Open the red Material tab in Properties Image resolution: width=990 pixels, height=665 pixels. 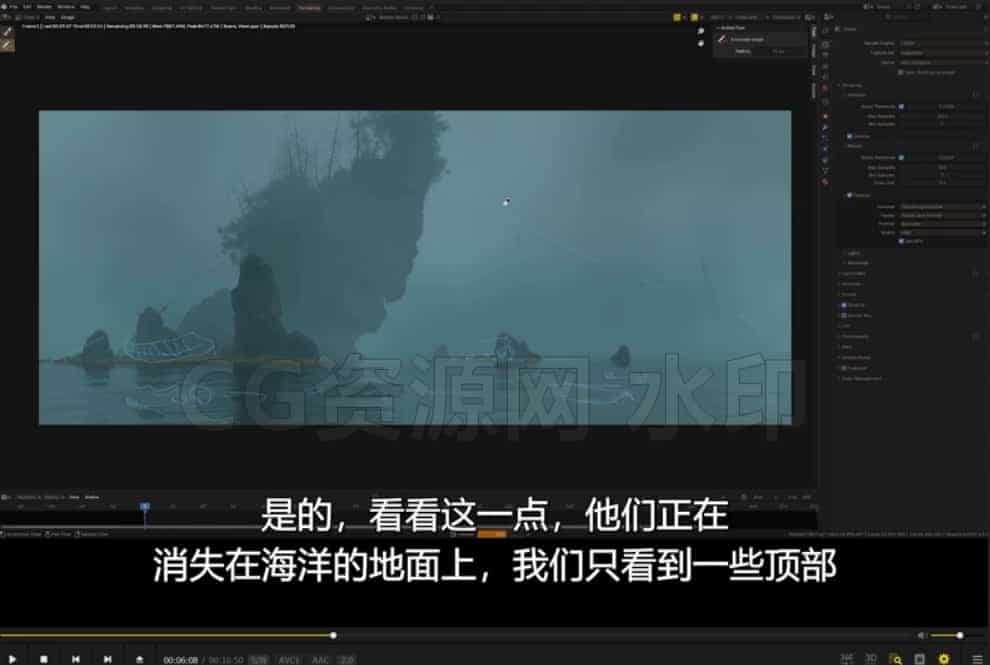[x=825, y=182]
